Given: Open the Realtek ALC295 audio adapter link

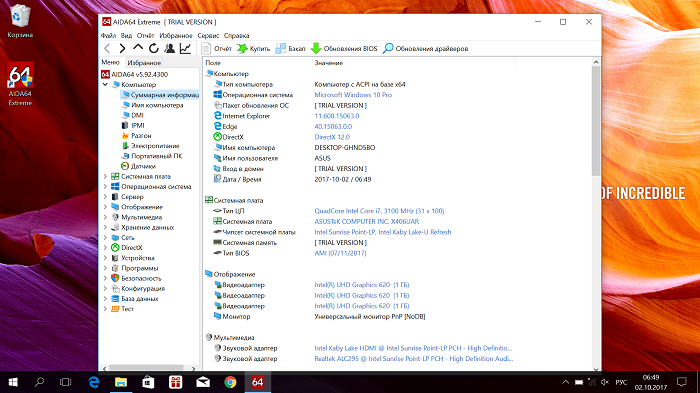Looking at the screenshot, I should click(x=414, y=359).
